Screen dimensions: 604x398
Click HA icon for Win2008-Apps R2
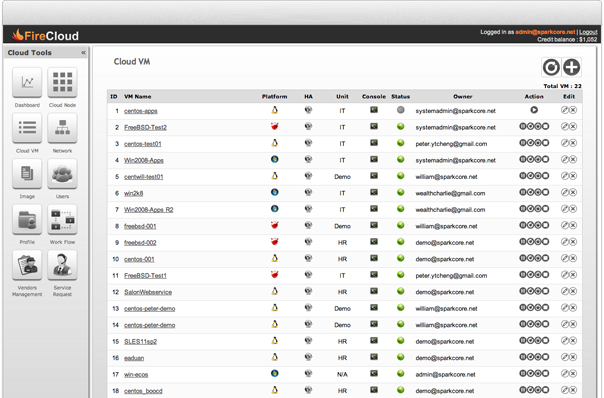308,209
